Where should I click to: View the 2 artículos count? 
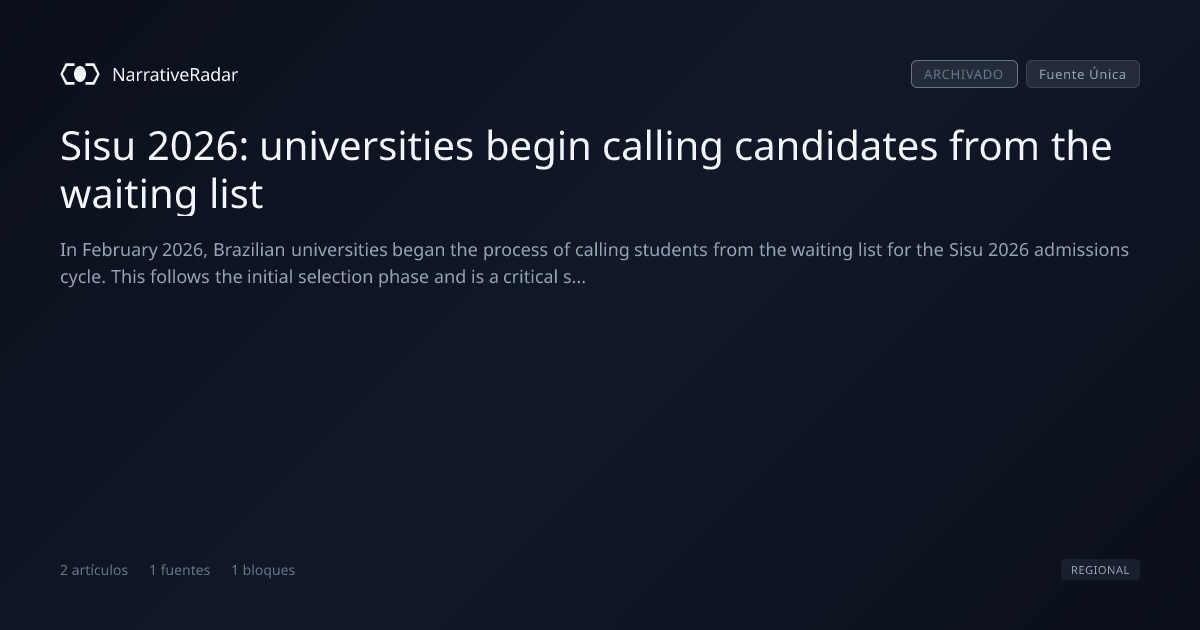coord(94,570)
